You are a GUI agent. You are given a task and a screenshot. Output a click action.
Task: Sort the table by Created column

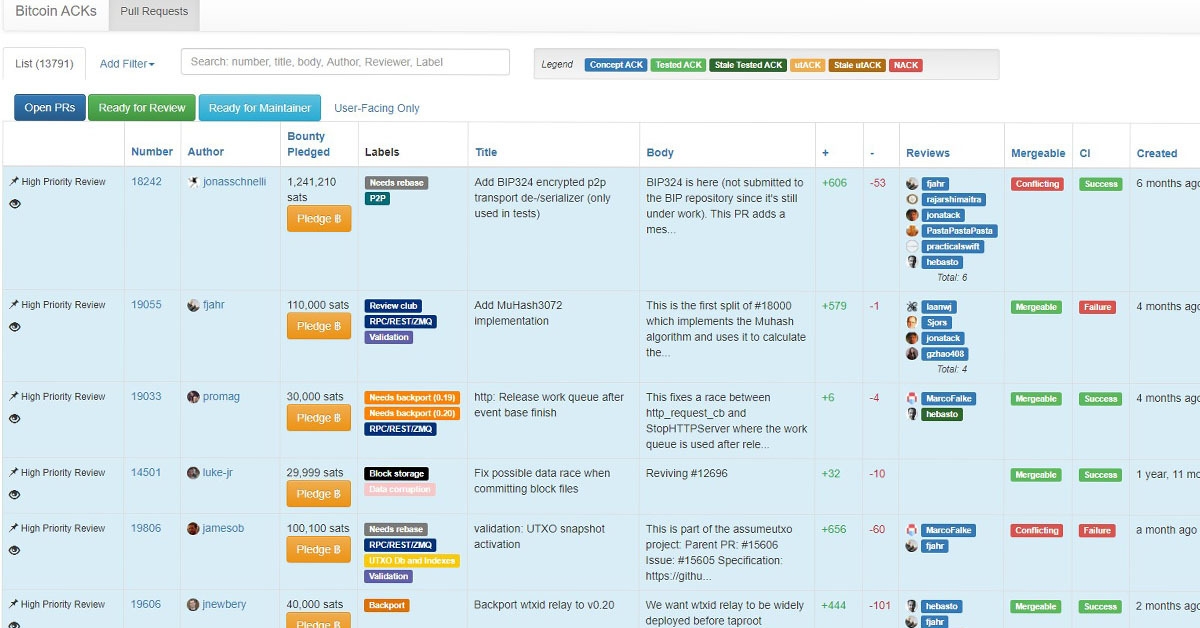1156,153
